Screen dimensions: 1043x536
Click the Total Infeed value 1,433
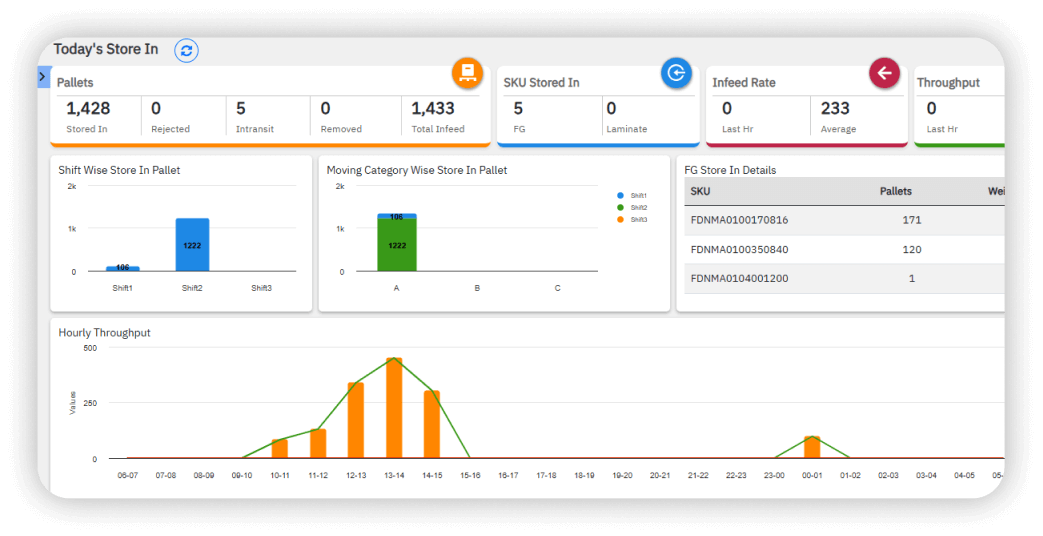click(x=432, y=109)
